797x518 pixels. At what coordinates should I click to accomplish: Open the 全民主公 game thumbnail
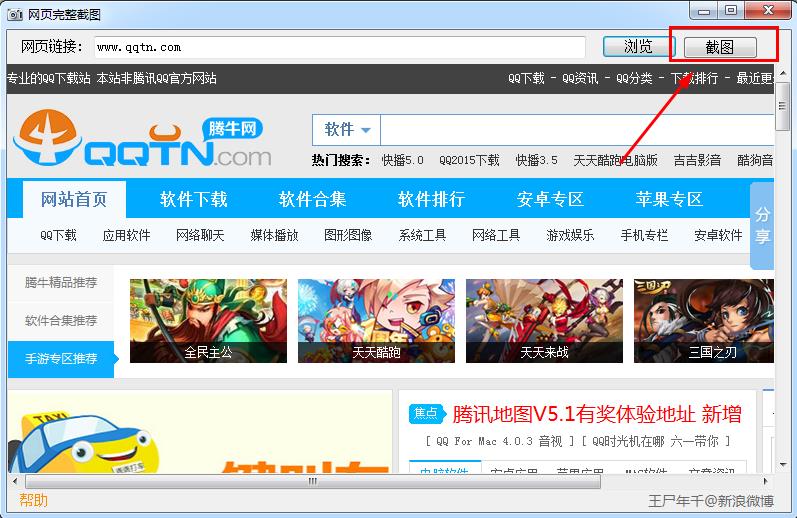pyautogui.click(x=208, y=320)
